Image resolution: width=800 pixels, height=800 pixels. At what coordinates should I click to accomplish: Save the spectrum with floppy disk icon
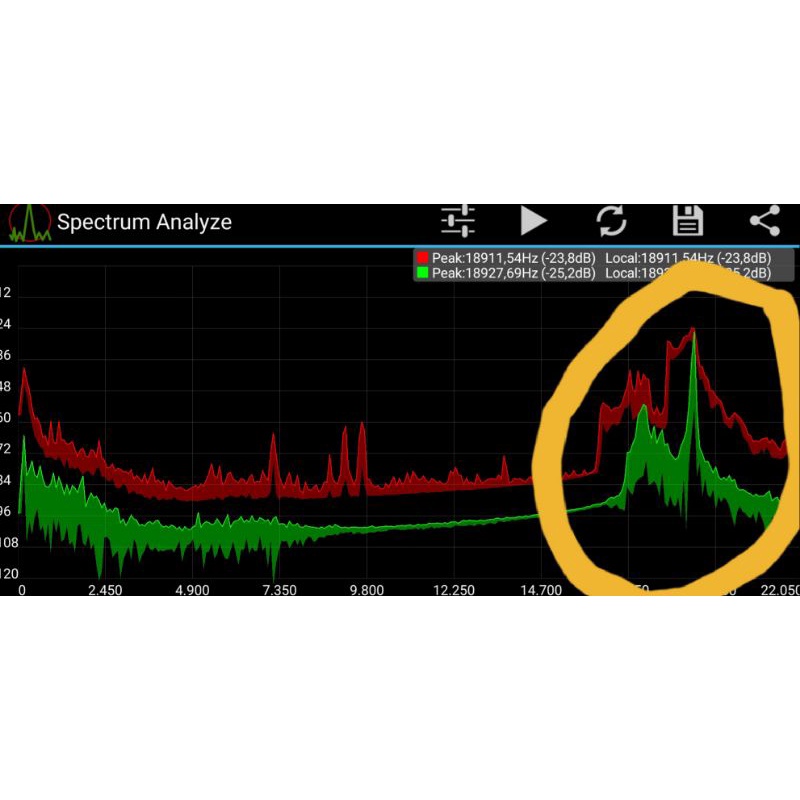point(688,221)
